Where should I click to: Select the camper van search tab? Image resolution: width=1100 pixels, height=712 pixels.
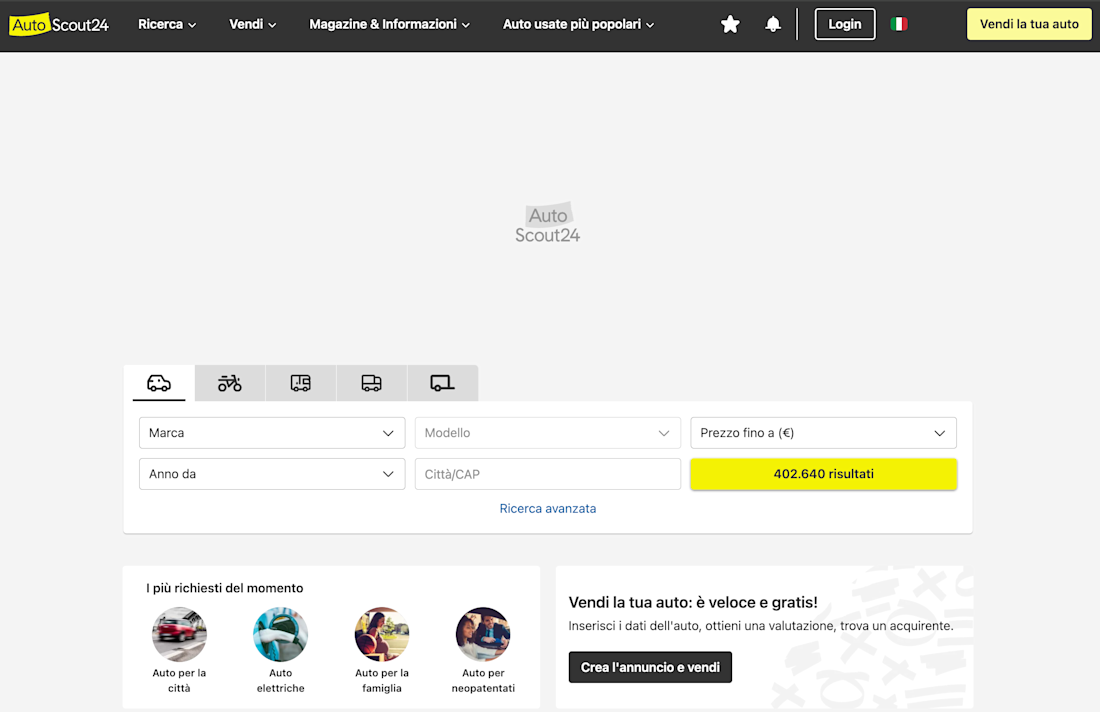coord(301,383)
